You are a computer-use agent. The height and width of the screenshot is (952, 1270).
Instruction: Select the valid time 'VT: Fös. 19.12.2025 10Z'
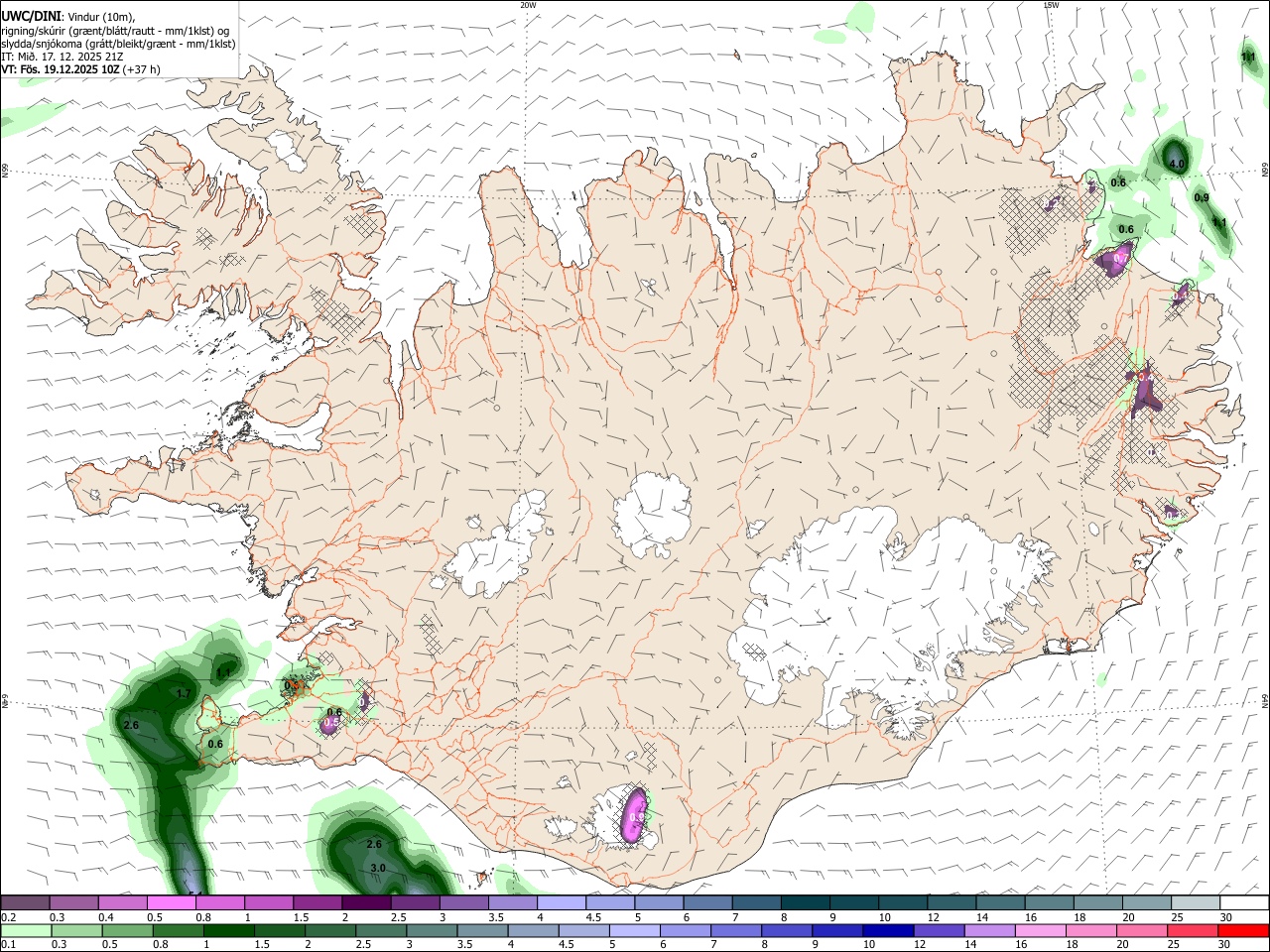tap(60, 69)
